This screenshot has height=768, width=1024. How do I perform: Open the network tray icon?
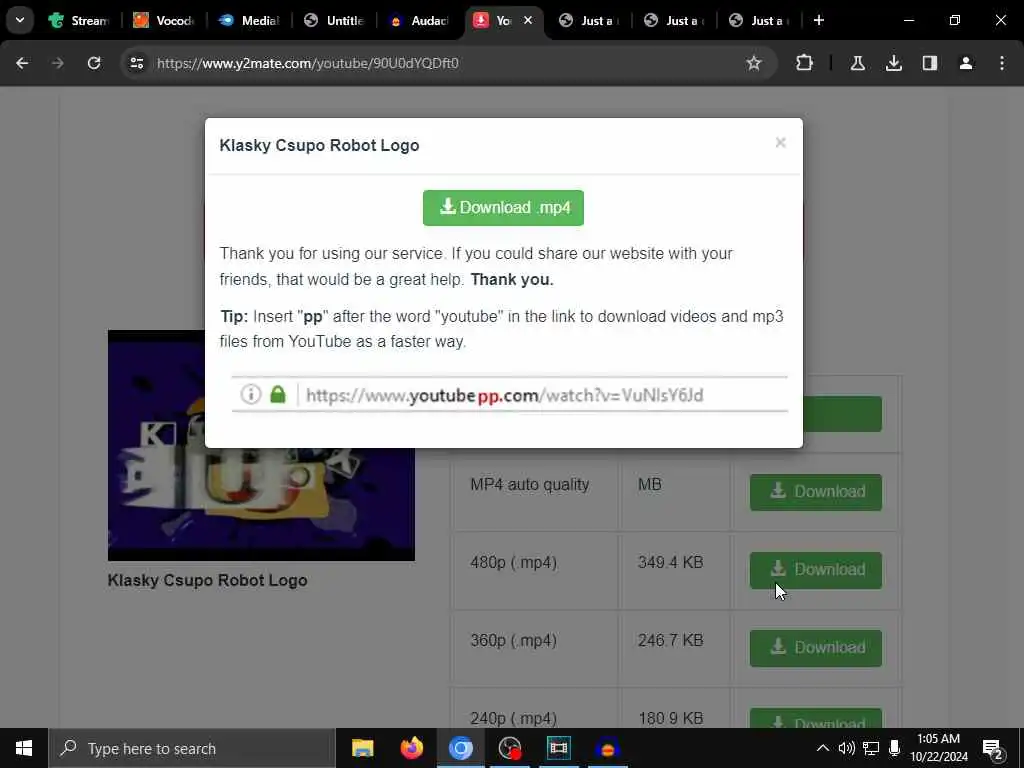point(871,748)
